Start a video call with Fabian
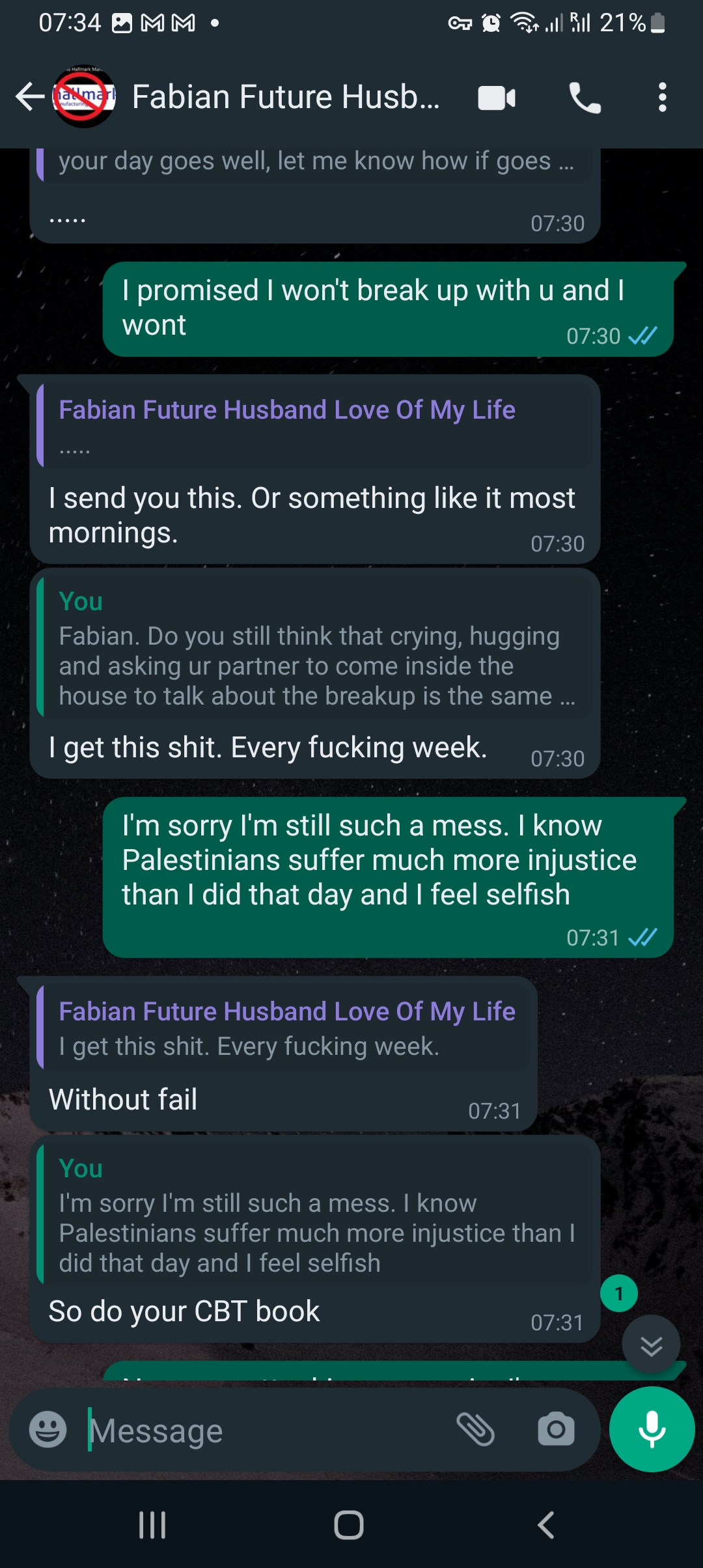 (x=497, y=98)
